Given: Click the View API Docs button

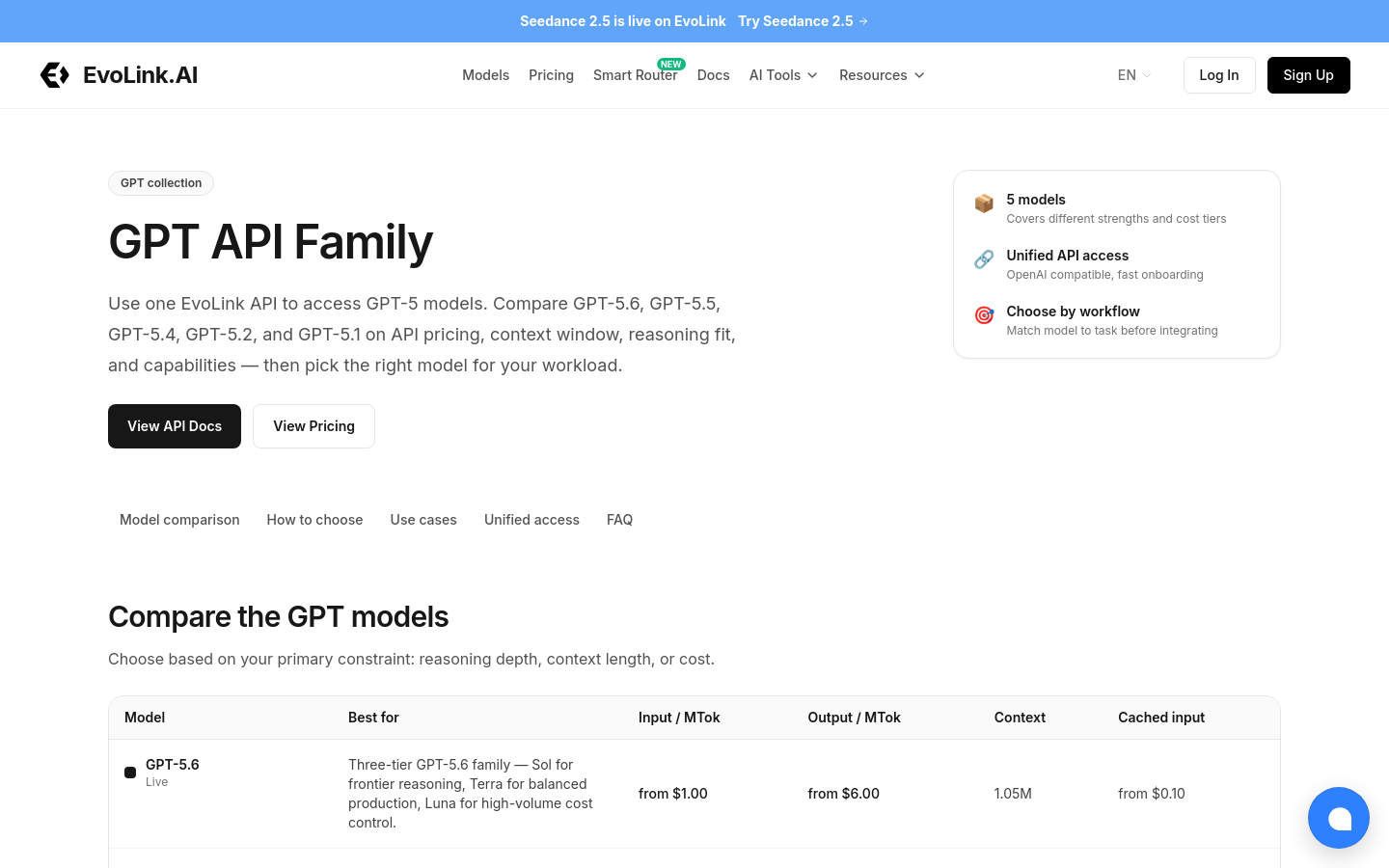Looking at the screenshot, I should [175, 426].
